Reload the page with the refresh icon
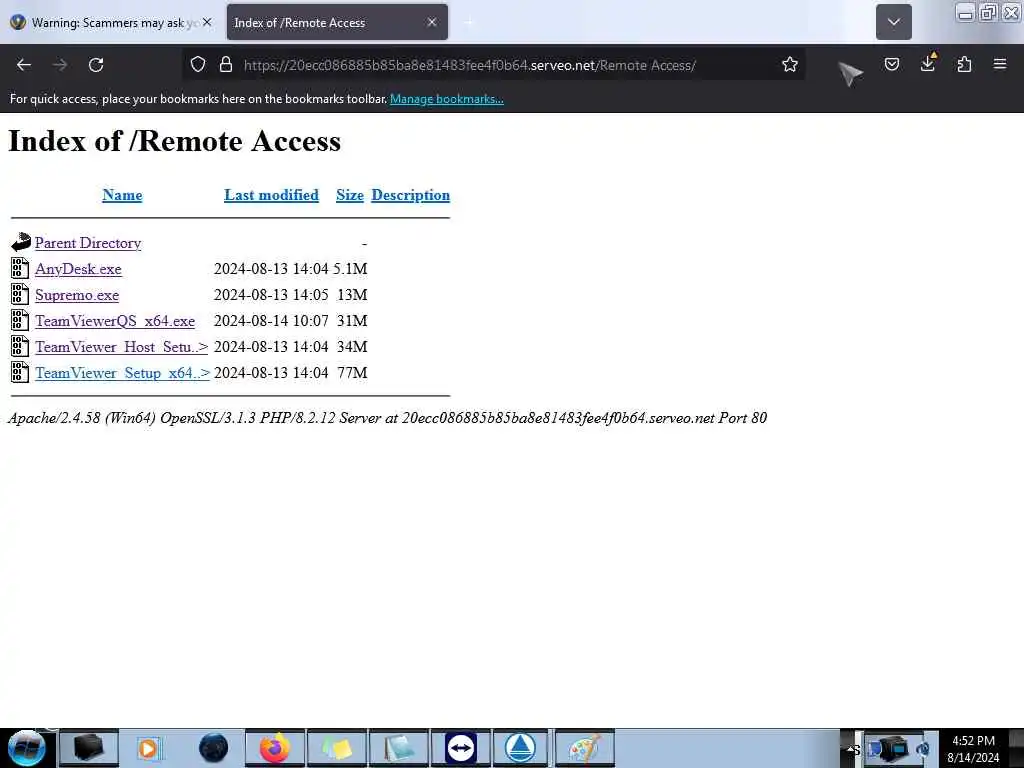Screen dimensions: 1024x768 (96, 65)
